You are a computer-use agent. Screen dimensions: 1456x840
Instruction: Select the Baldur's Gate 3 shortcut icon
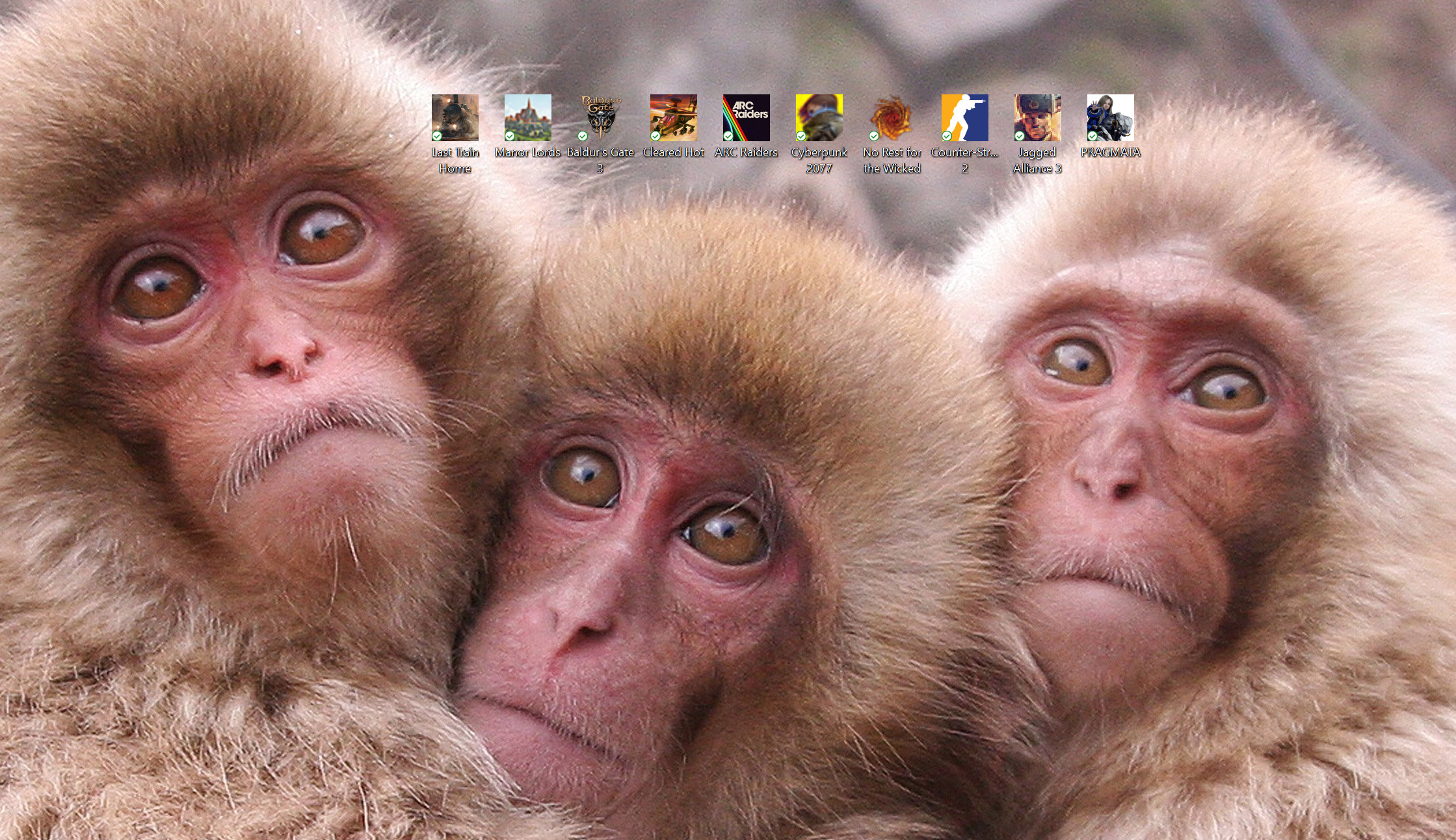600,118
